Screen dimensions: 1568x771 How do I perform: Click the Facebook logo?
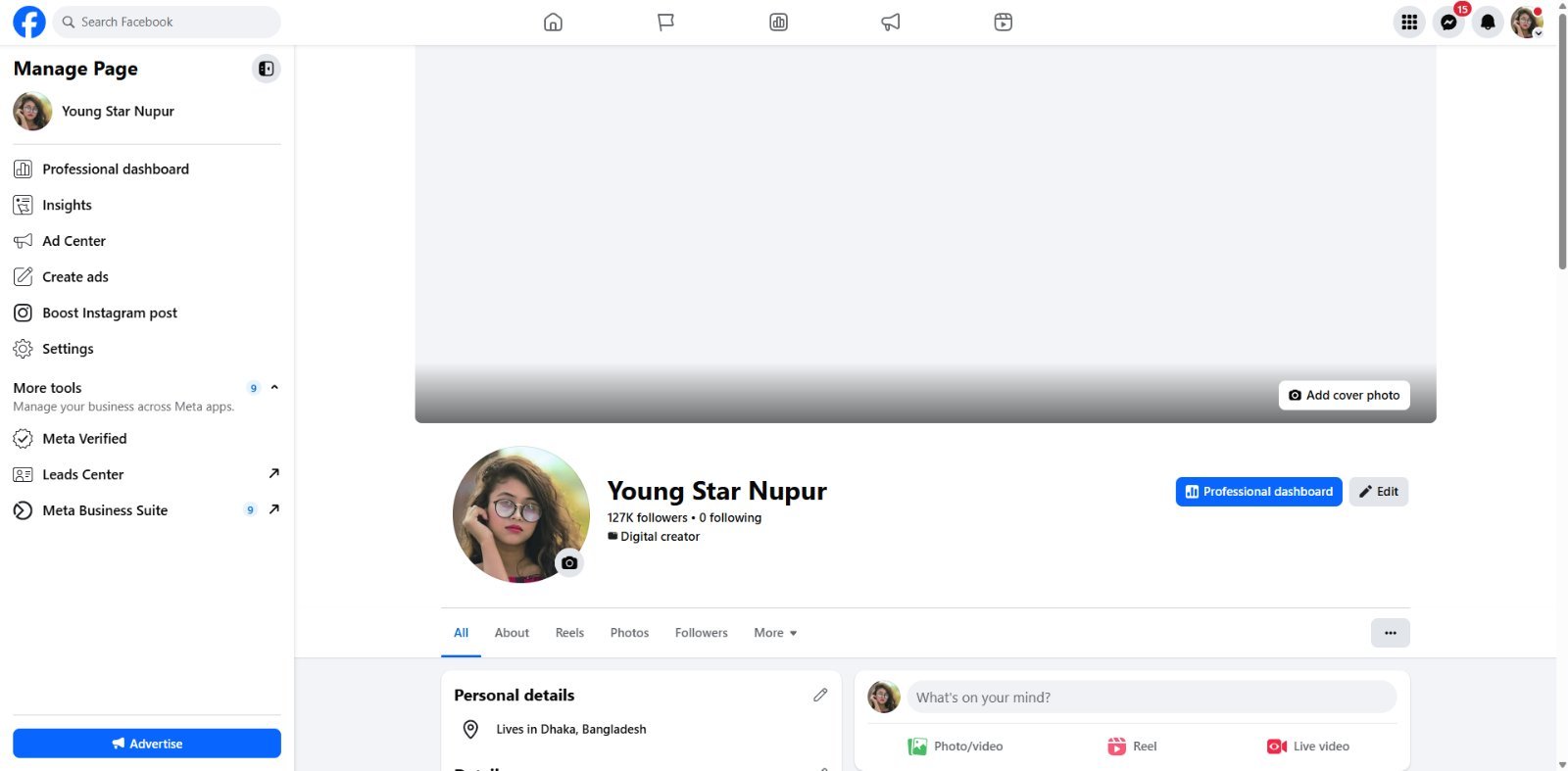(x=29, y=22)
